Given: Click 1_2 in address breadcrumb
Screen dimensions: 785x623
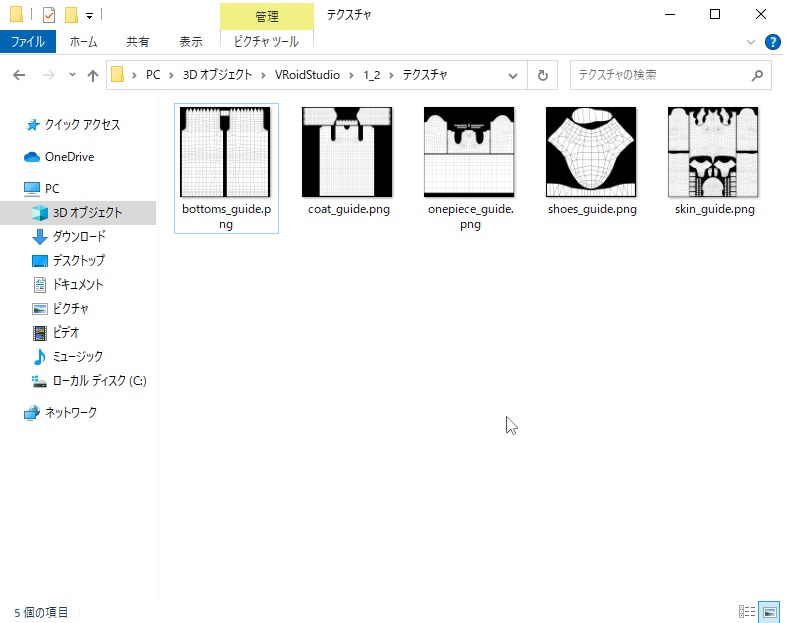Looking at the screenshot, I should 371,75.
